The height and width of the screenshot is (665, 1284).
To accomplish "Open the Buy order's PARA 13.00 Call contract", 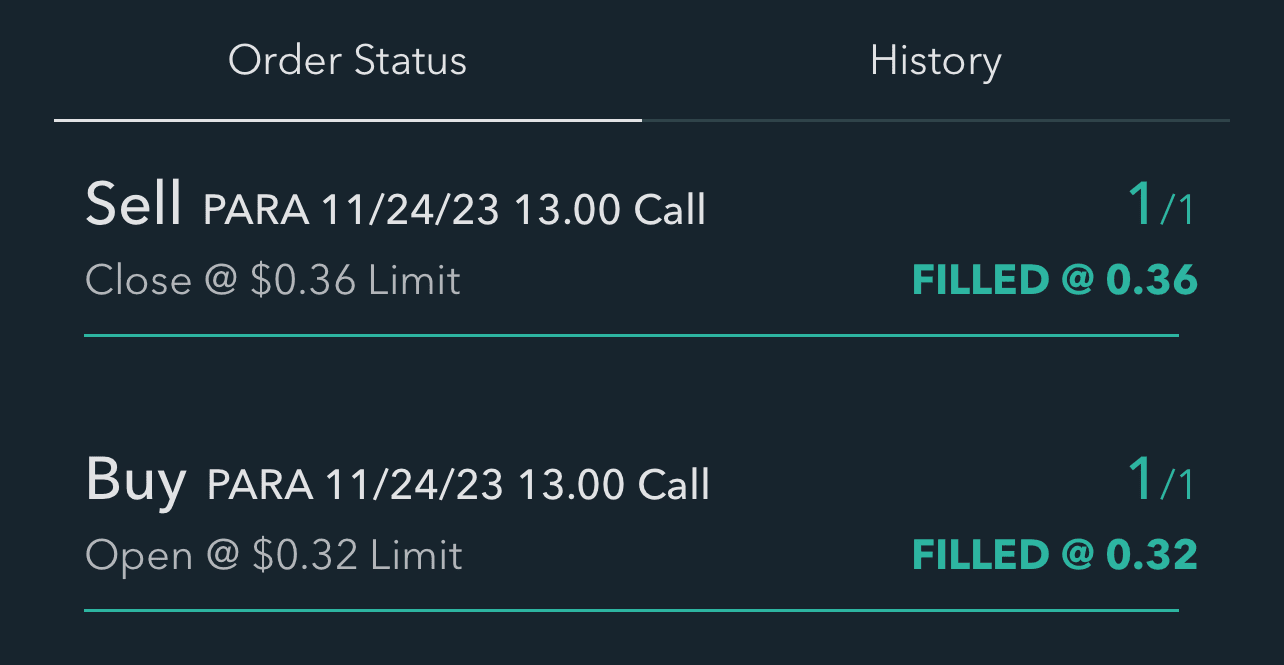I will tap(458, 485).
